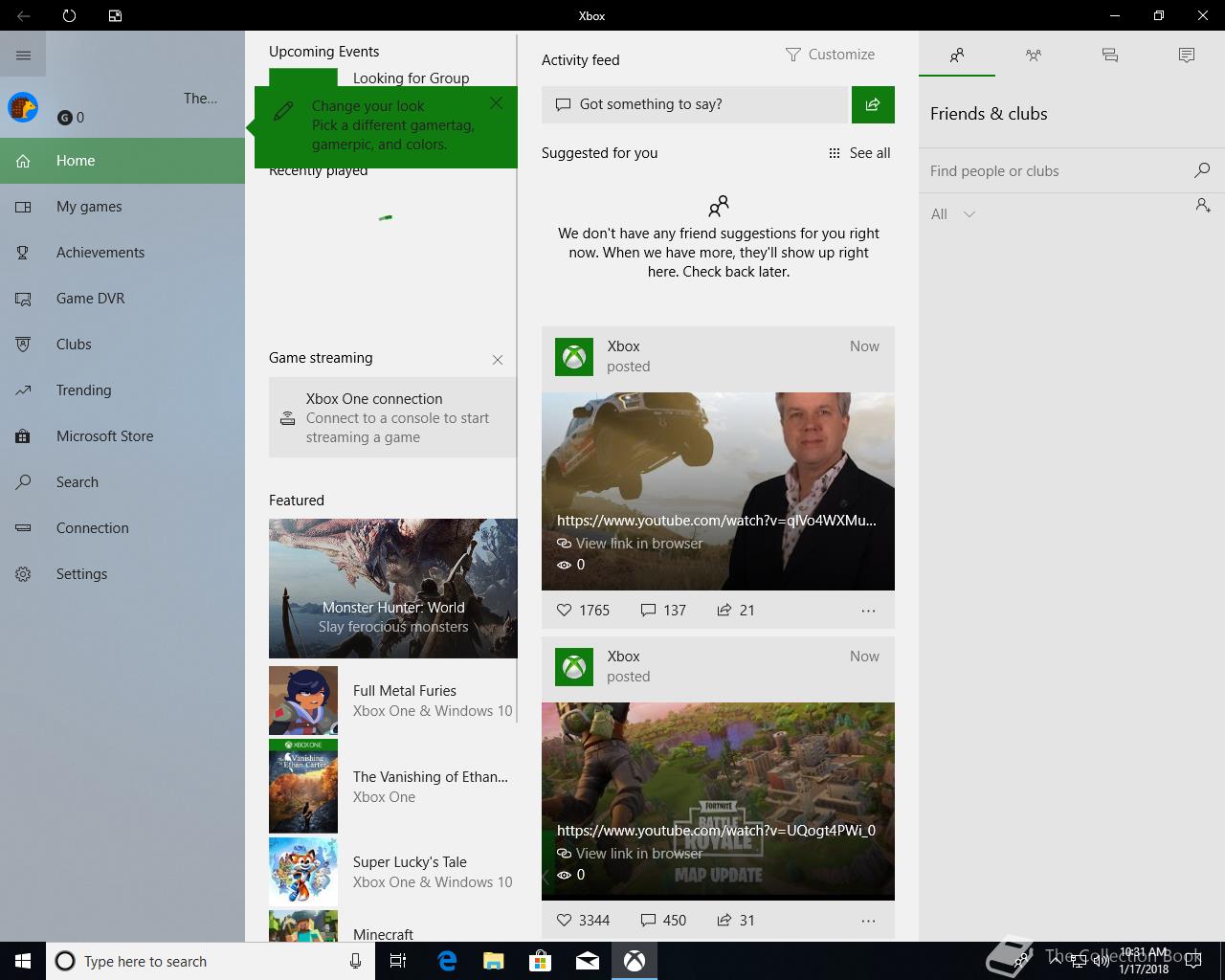Open comments on post with 137 comments
This screenshot has height=980, width=1225.
(663, 610)
